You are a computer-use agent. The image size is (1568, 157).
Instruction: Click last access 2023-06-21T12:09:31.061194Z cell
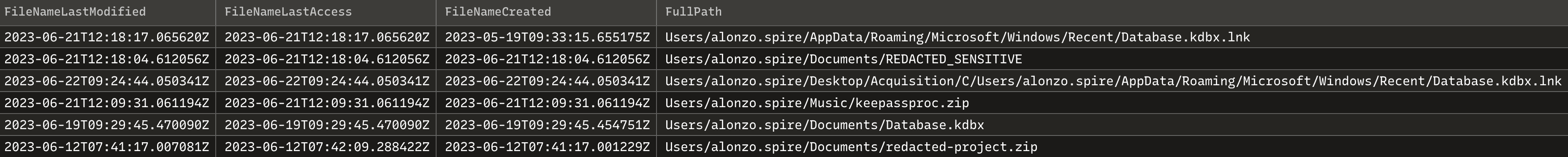click(327, 103)
